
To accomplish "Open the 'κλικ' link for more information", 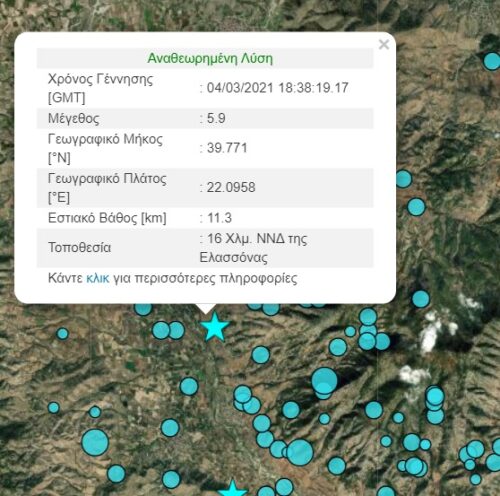I will (98, 278).
